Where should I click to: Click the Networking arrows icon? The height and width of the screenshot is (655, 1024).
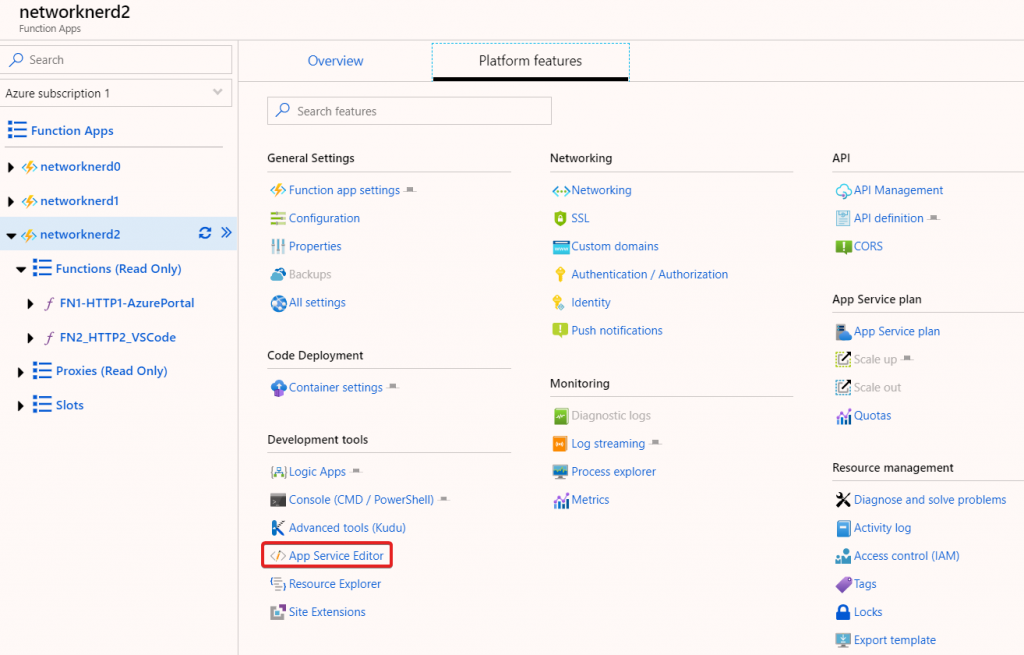[x=560, y=191]
